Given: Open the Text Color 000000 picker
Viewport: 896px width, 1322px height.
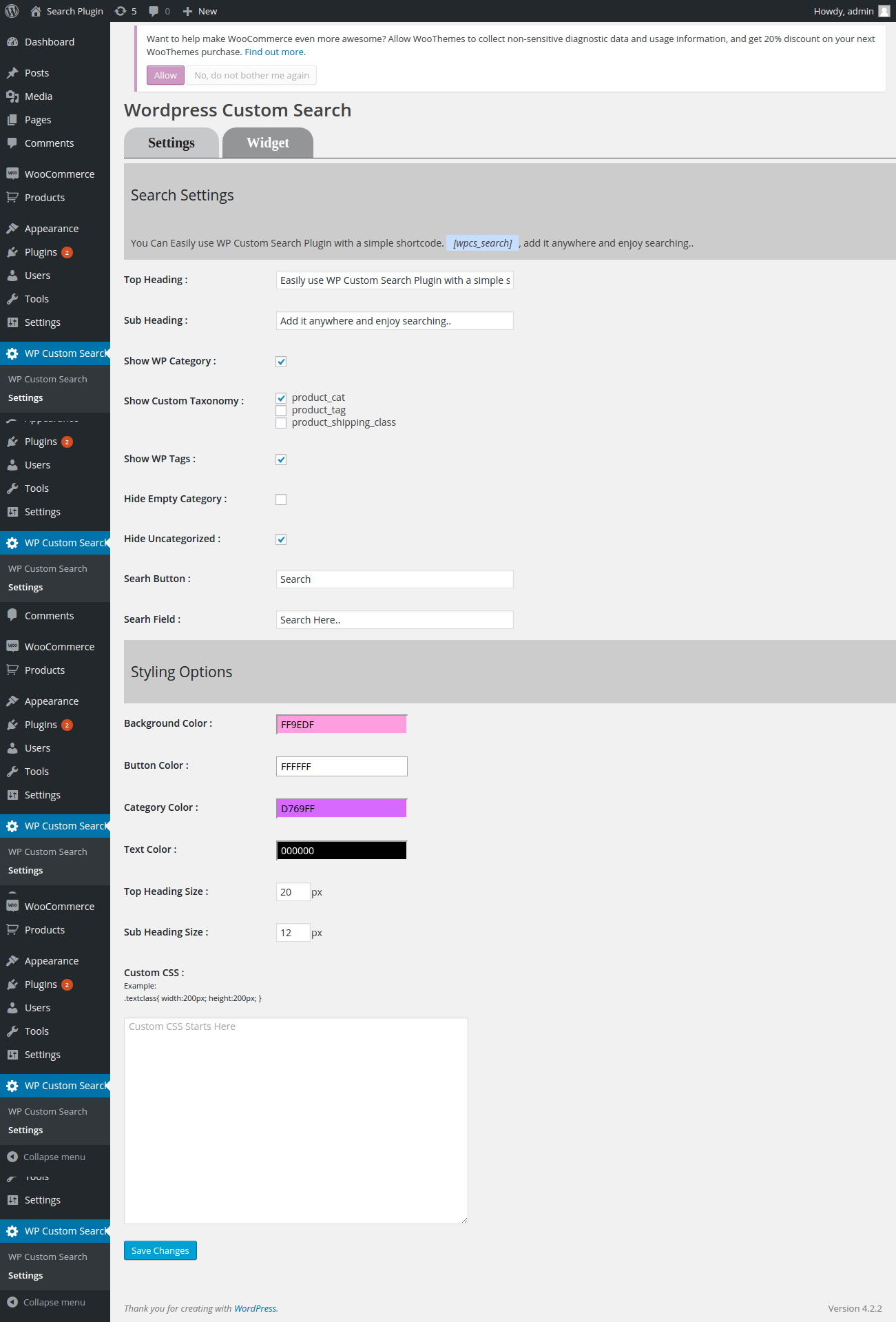Looking at the screenshot, I should point(342,850).
